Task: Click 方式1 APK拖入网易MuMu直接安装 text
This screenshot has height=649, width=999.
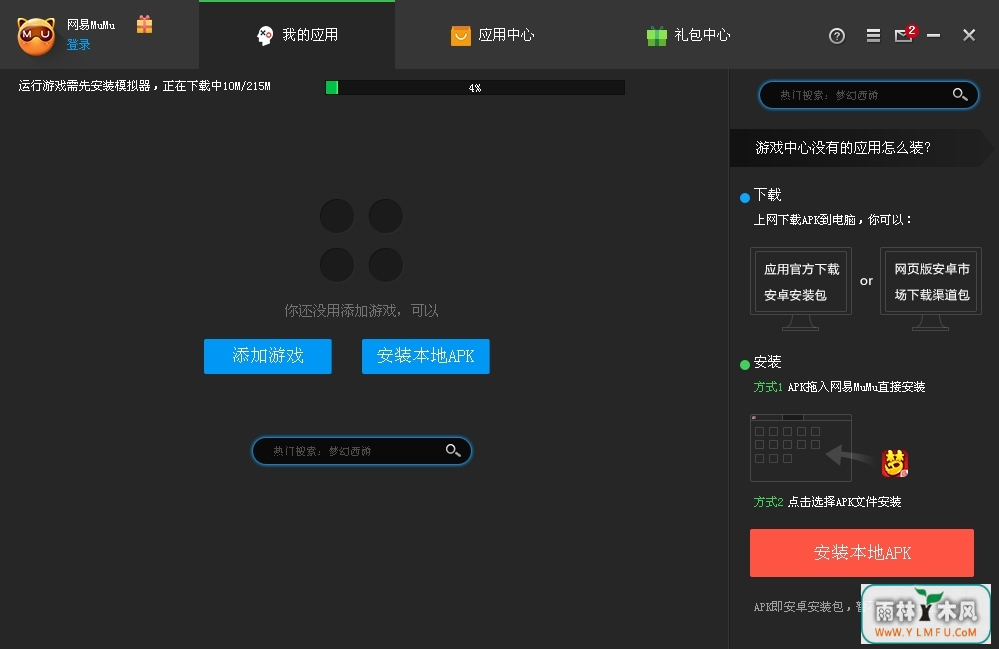Action: point(839,387)
